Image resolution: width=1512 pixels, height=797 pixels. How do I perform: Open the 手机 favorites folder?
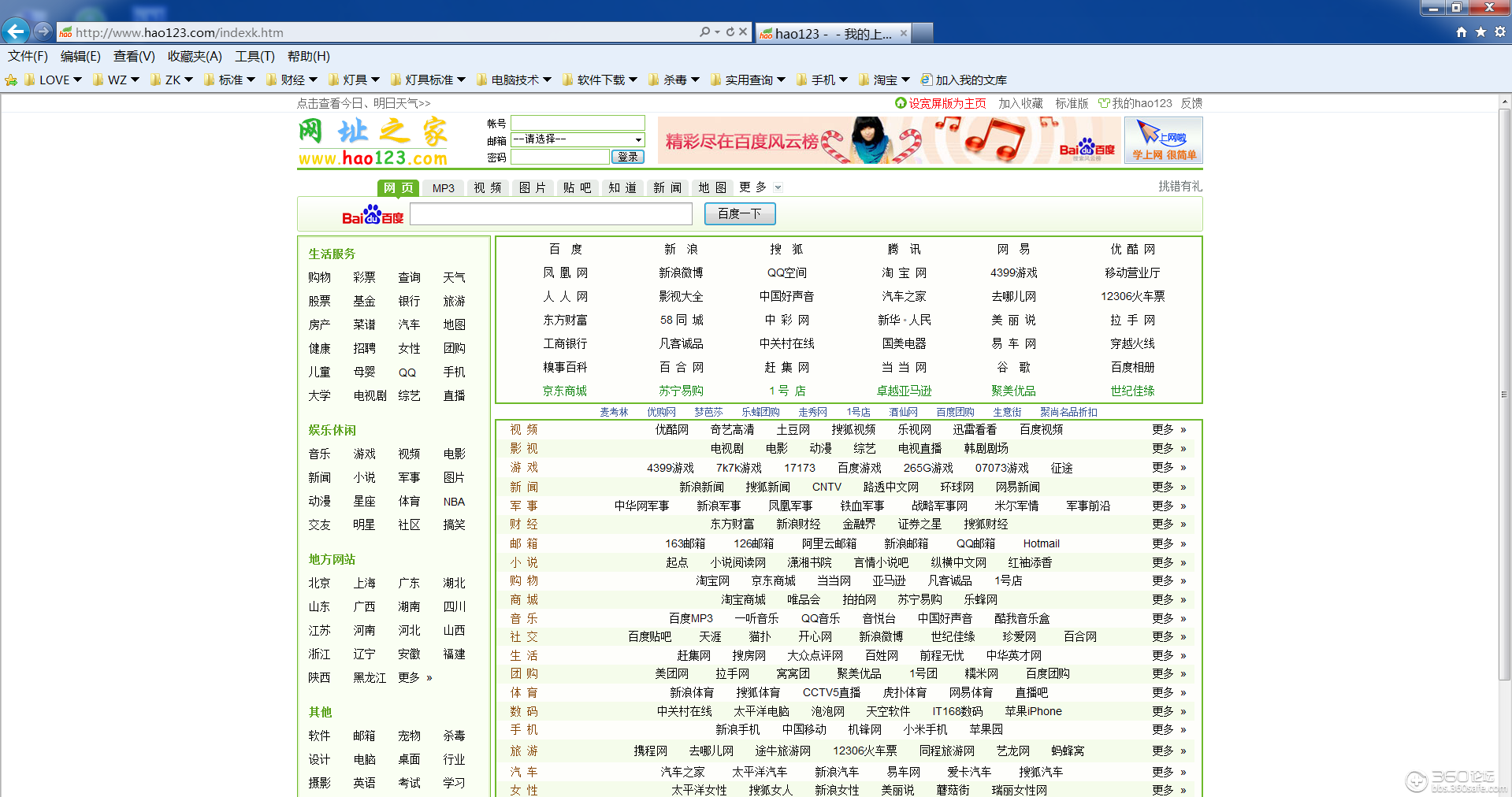(822, 80)
